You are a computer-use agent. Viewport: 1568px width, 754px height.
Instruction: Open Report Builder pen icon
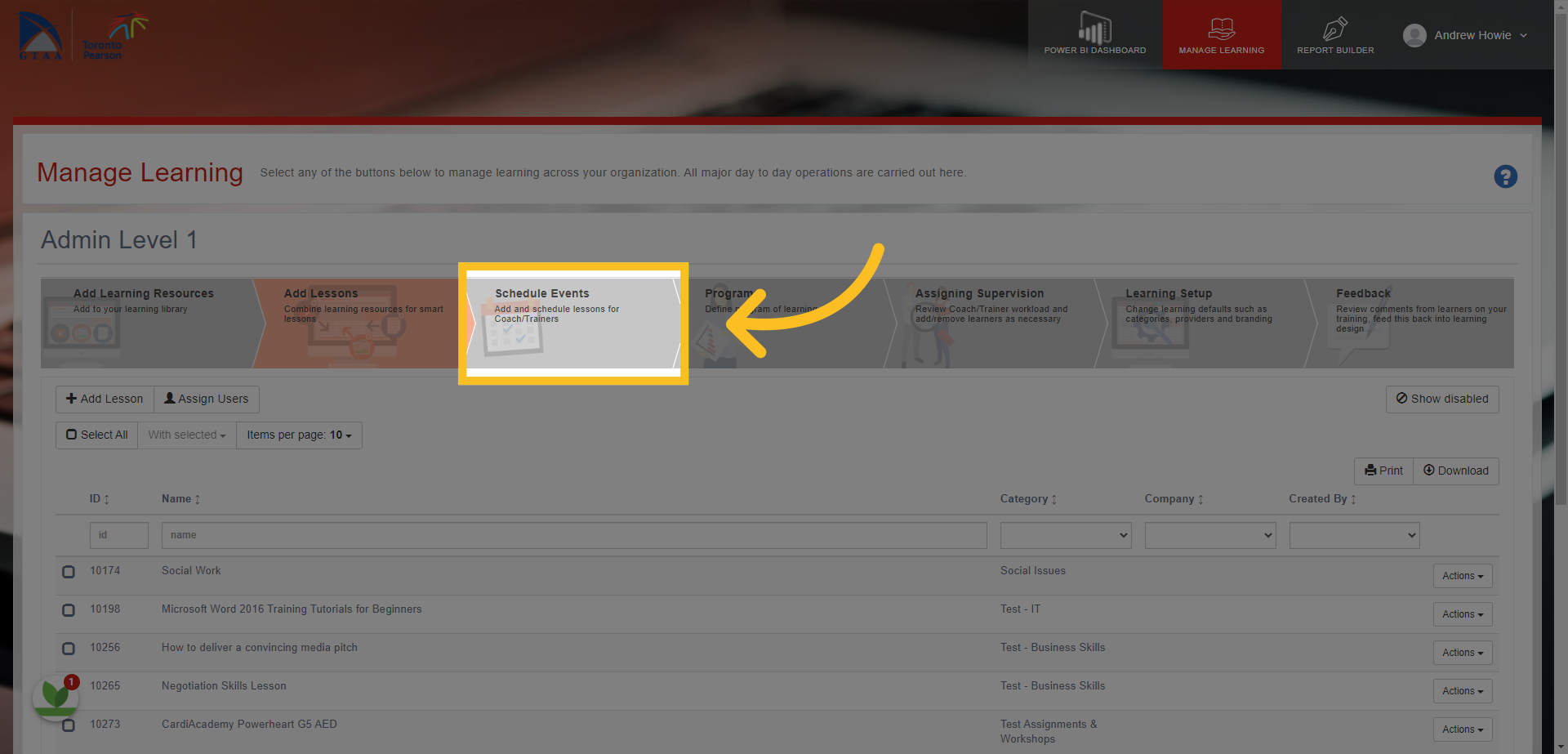tap(1335, 29)
